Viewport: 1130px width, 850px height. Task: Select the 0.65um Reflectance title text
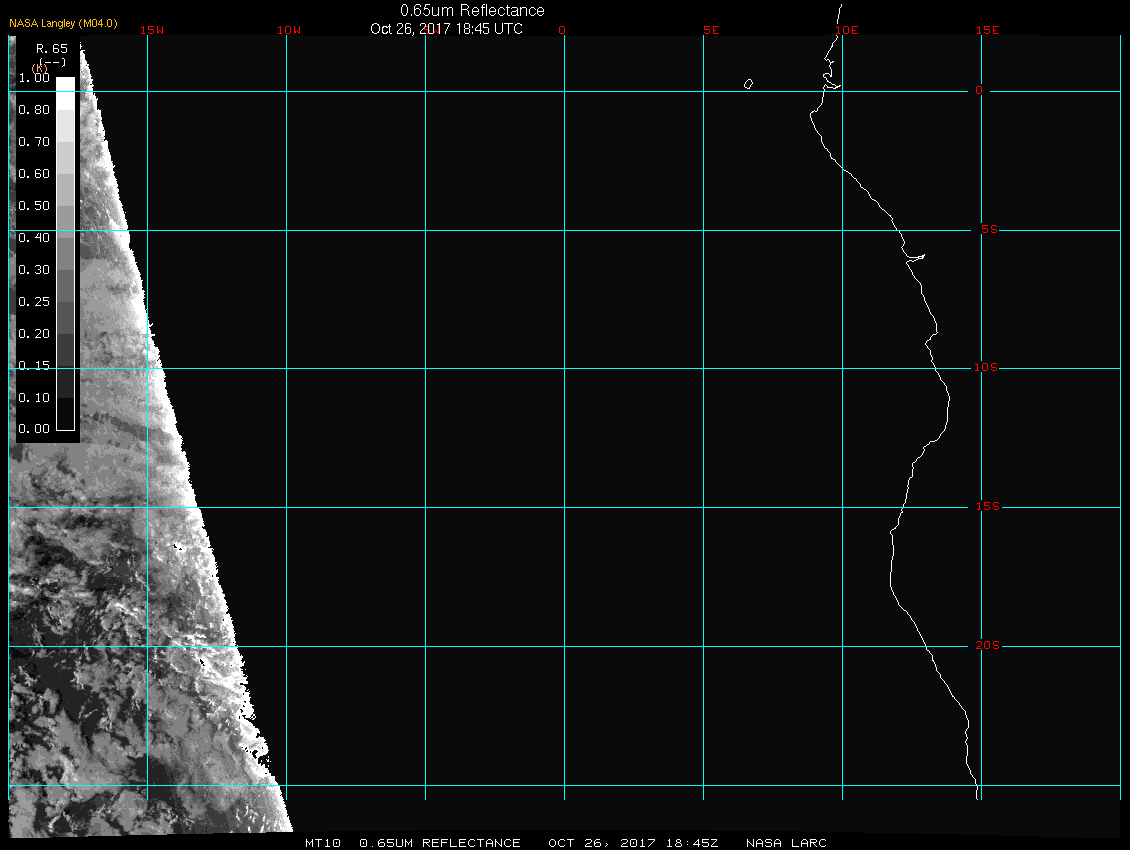point(472,10)
